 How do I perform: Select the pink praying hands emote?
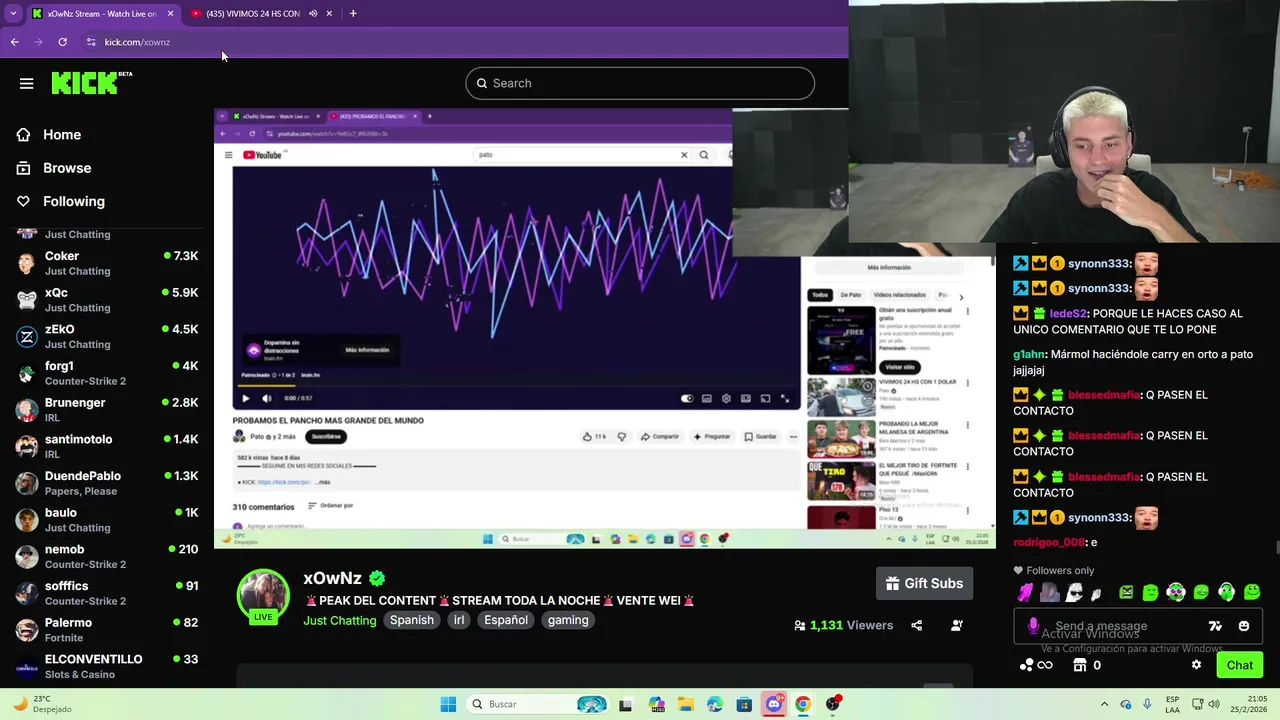pyautogui.click(x=1025, y=592)
